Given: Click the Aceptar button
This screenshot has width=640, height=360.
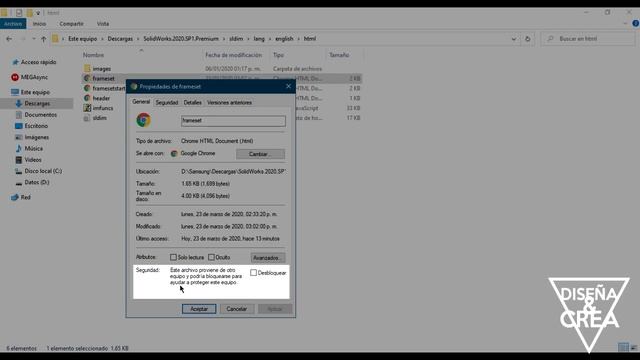Looking at the screenshot, I should pyautogui.click(x=199, y=309).
